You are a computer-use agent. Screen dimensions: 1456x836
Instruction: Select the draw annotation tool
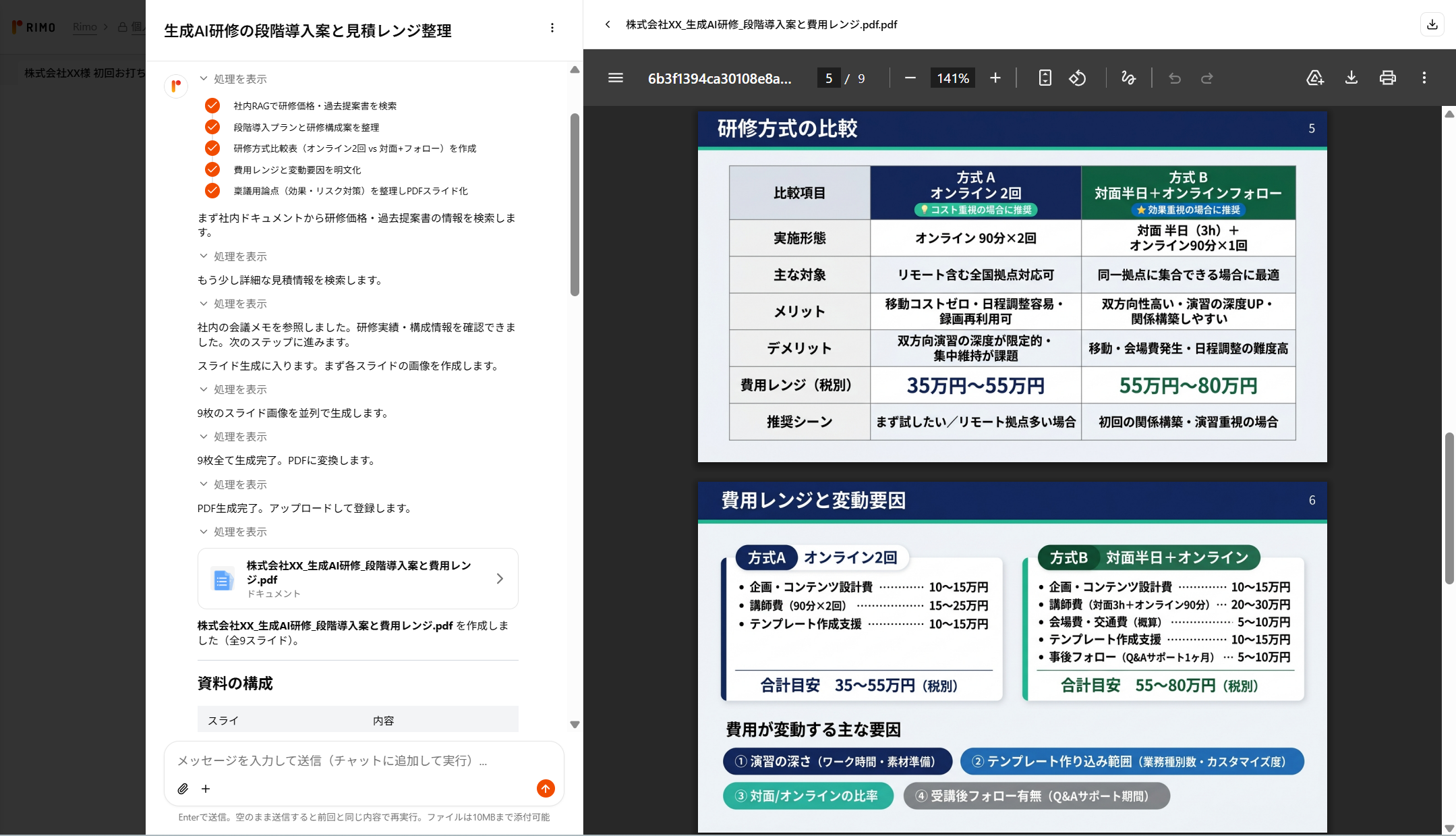(x=1128, y=78)
